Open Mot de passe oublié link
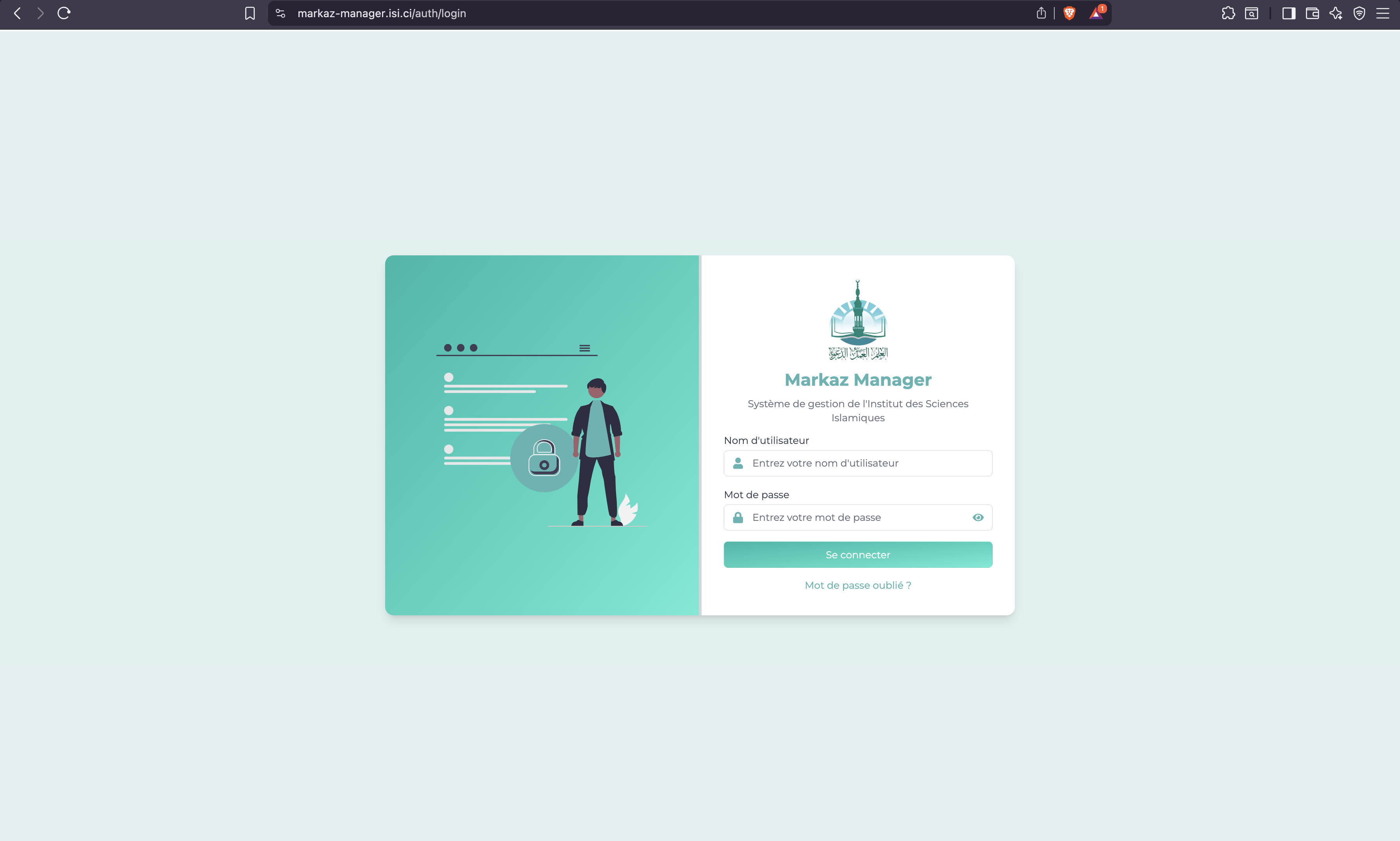 [857, 585]
